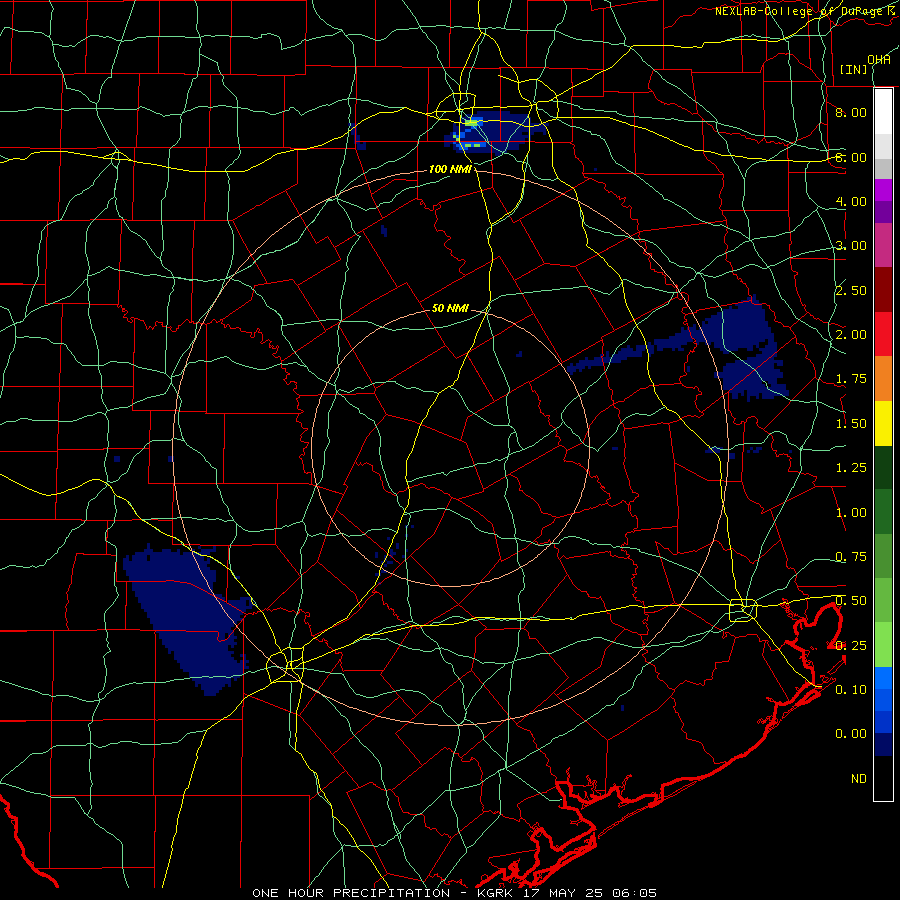This screenshot has width=900, height=900.
Task: Select the light blue 0.10 inch legend swatch
Action: point(883,678)
